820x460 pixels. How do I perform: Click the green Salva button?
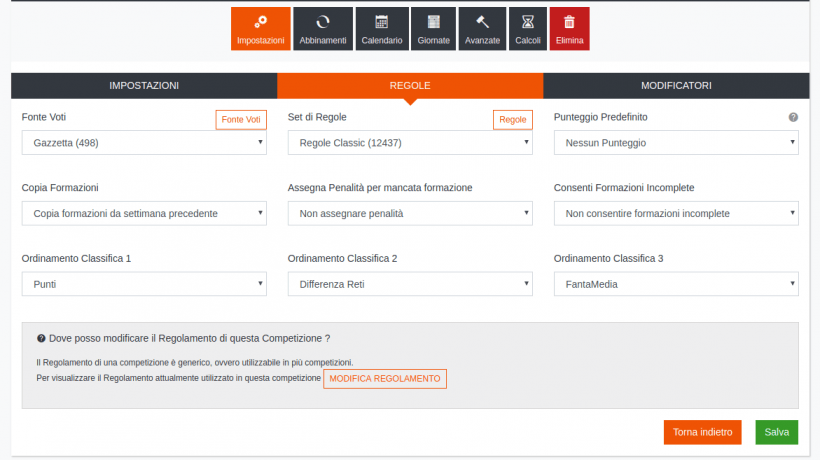coord(777,432)
